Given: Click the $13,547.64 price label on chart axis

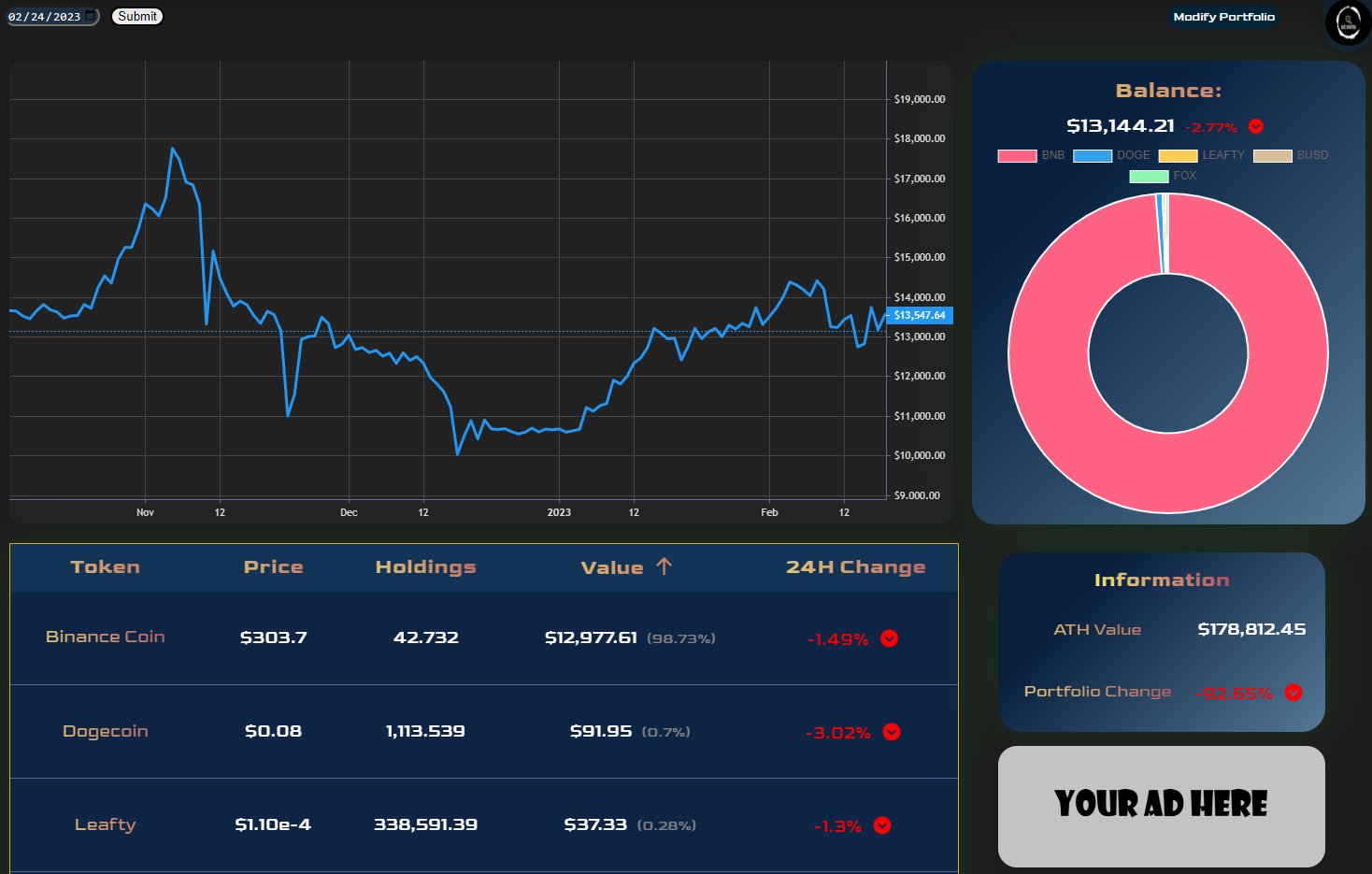Looking at the screenshot, I should (920, 315).
